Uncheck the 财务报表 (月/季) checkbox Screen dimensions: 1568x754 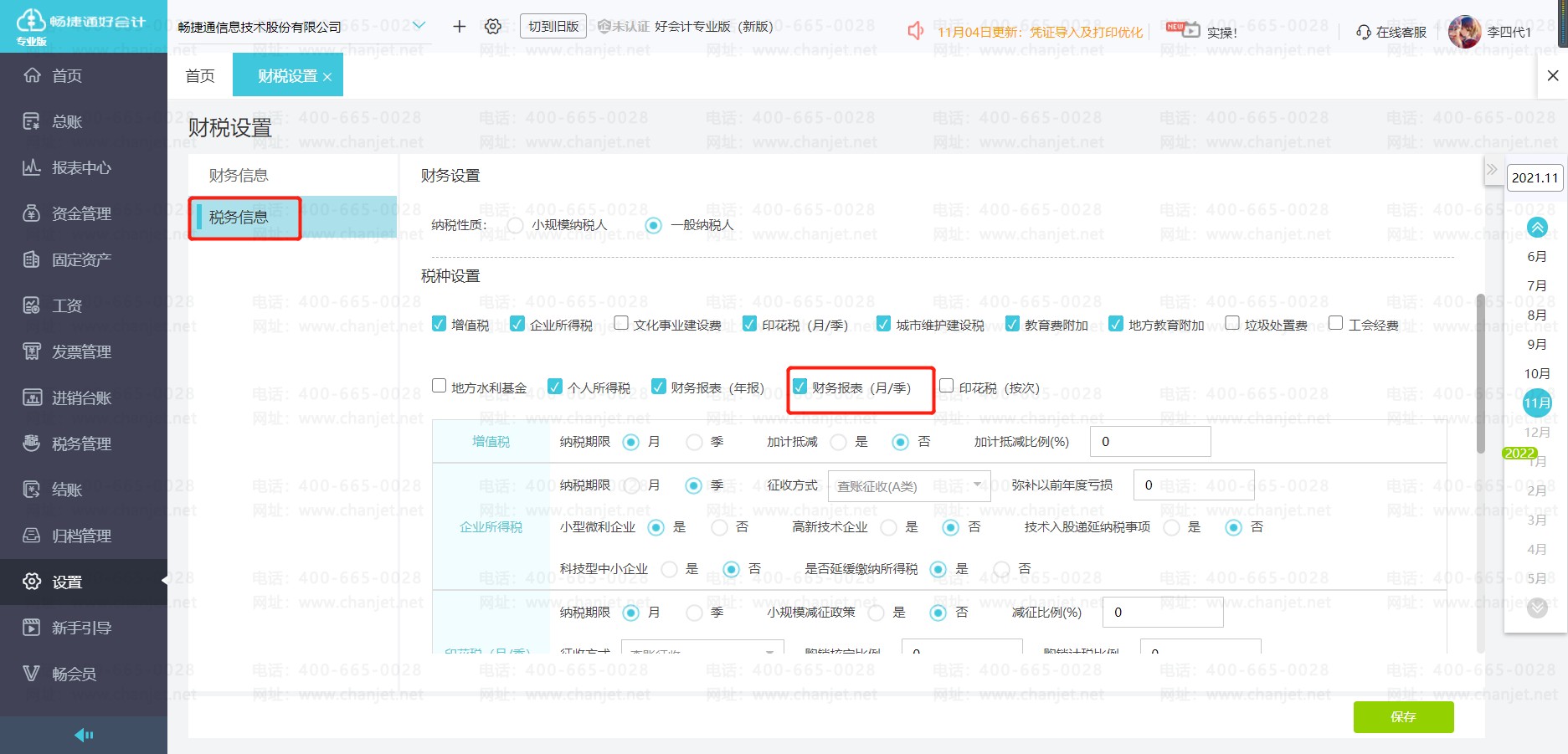pyautogui.click(x=800, y=387)
